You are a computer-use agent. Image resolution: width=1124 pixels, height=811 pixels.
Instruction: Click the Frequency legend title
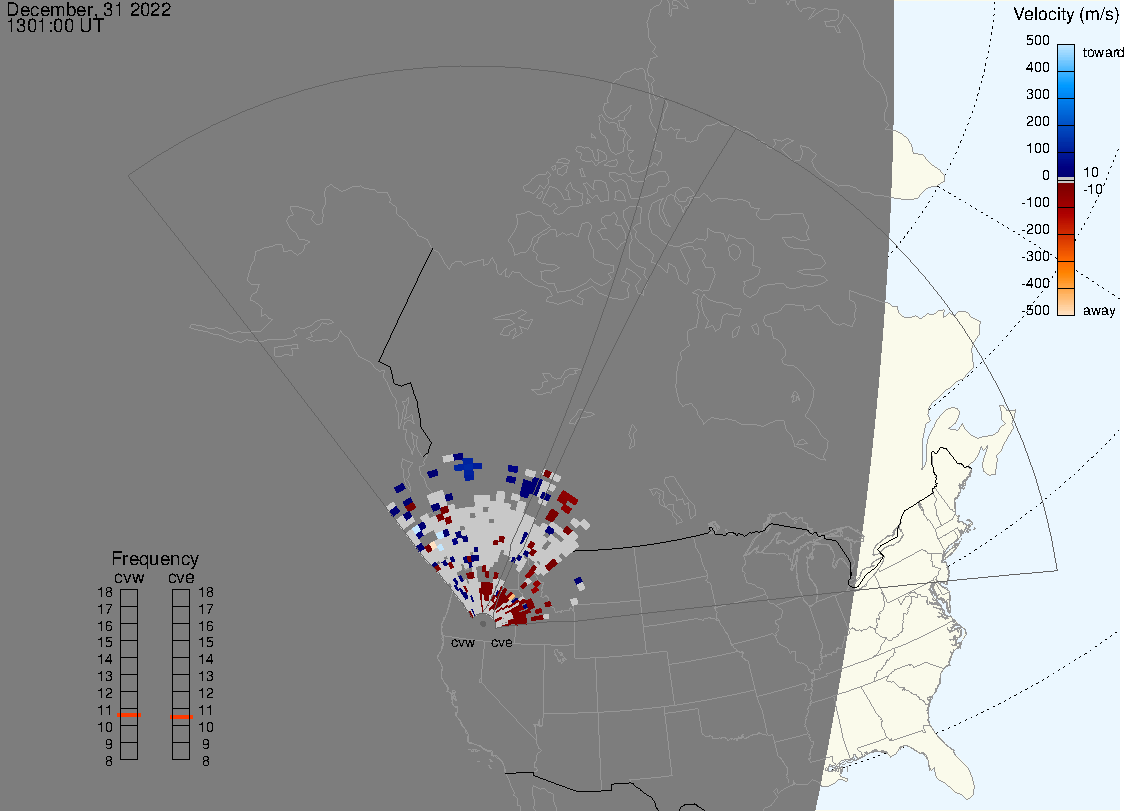coord(155,559)
